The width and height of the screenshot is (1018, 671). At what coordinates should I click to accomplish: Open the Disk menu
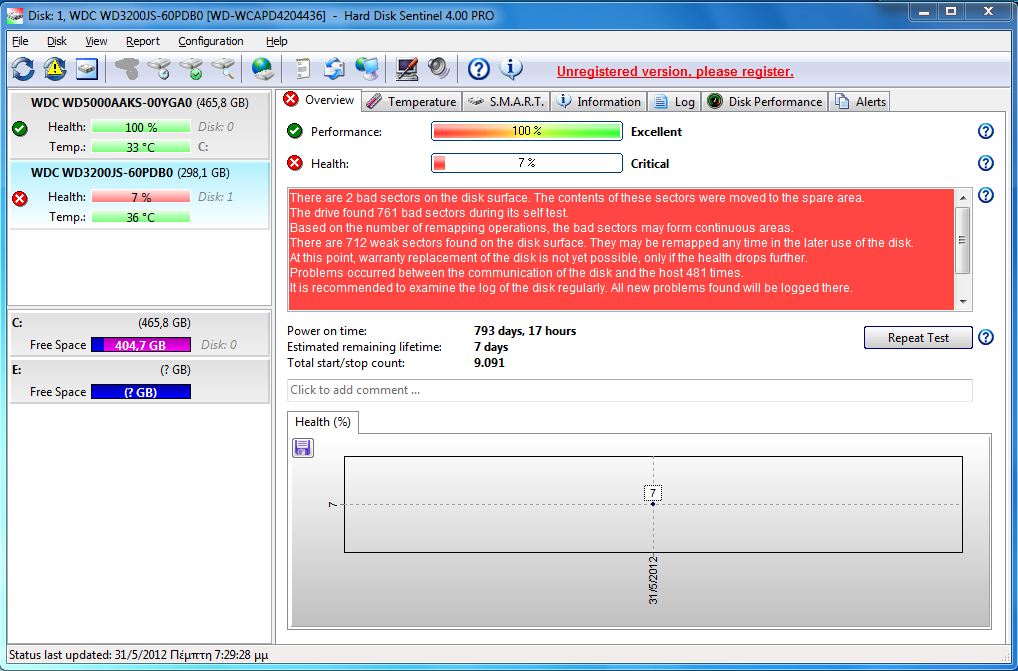(56, 41)
